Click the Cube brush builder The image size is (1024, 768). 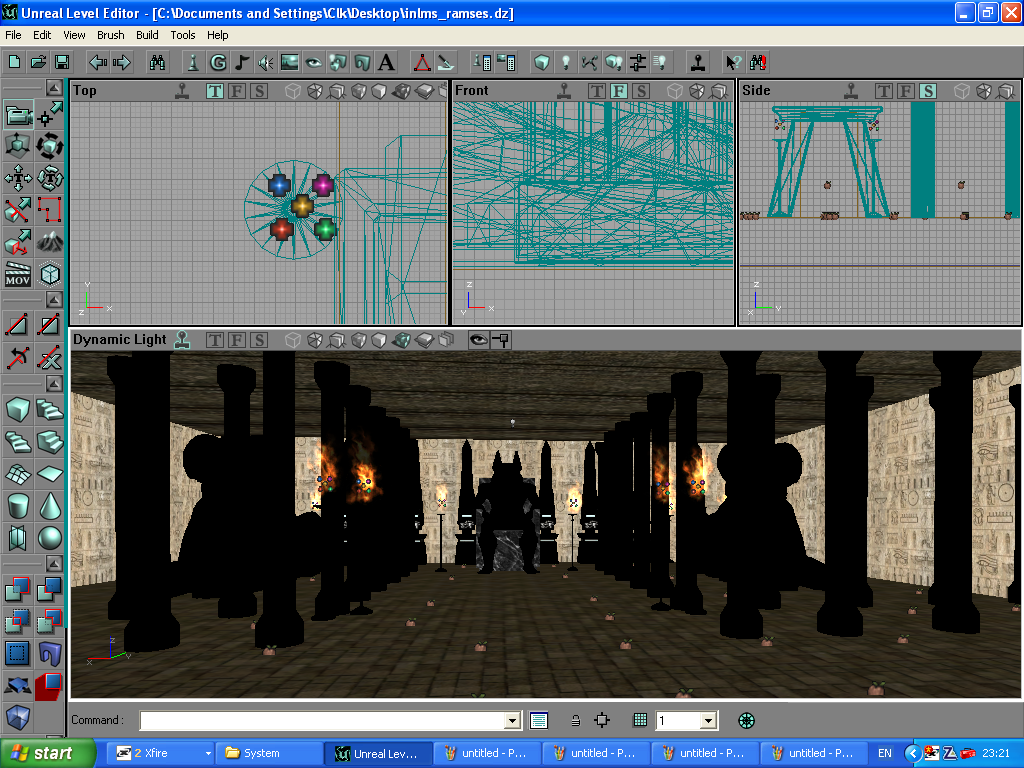pyautogui.click(x=18, y=409)
